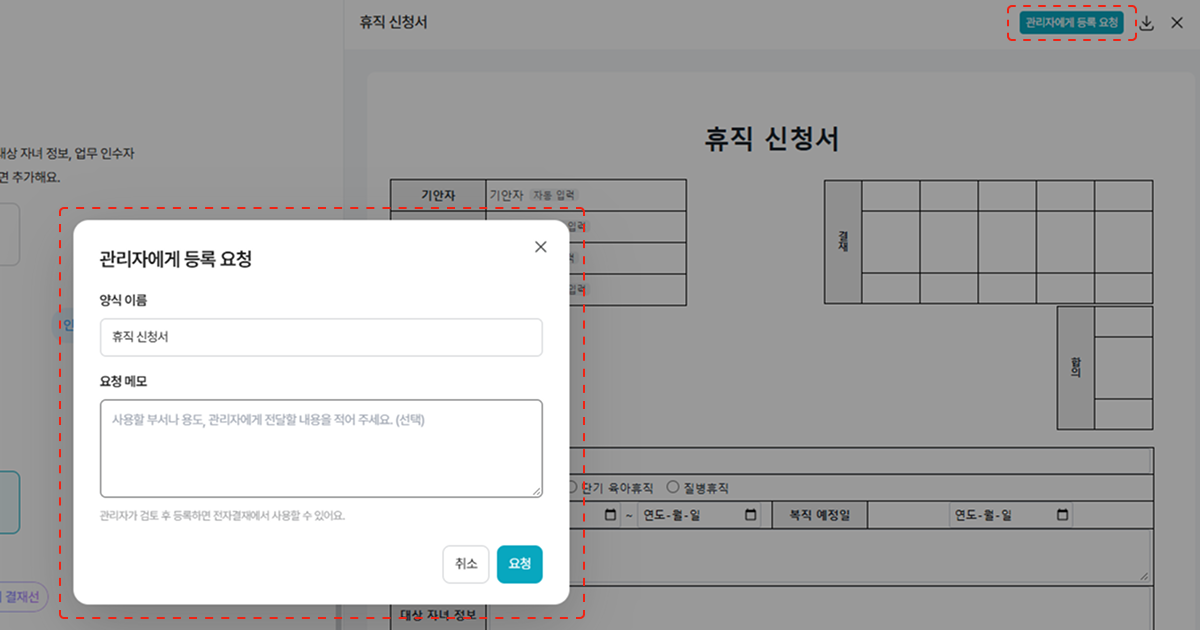This screenshot has height=630, width=1200.
Task: Open the calendar picker of the date field right after the tilde
Action: (x=751, y=515)
